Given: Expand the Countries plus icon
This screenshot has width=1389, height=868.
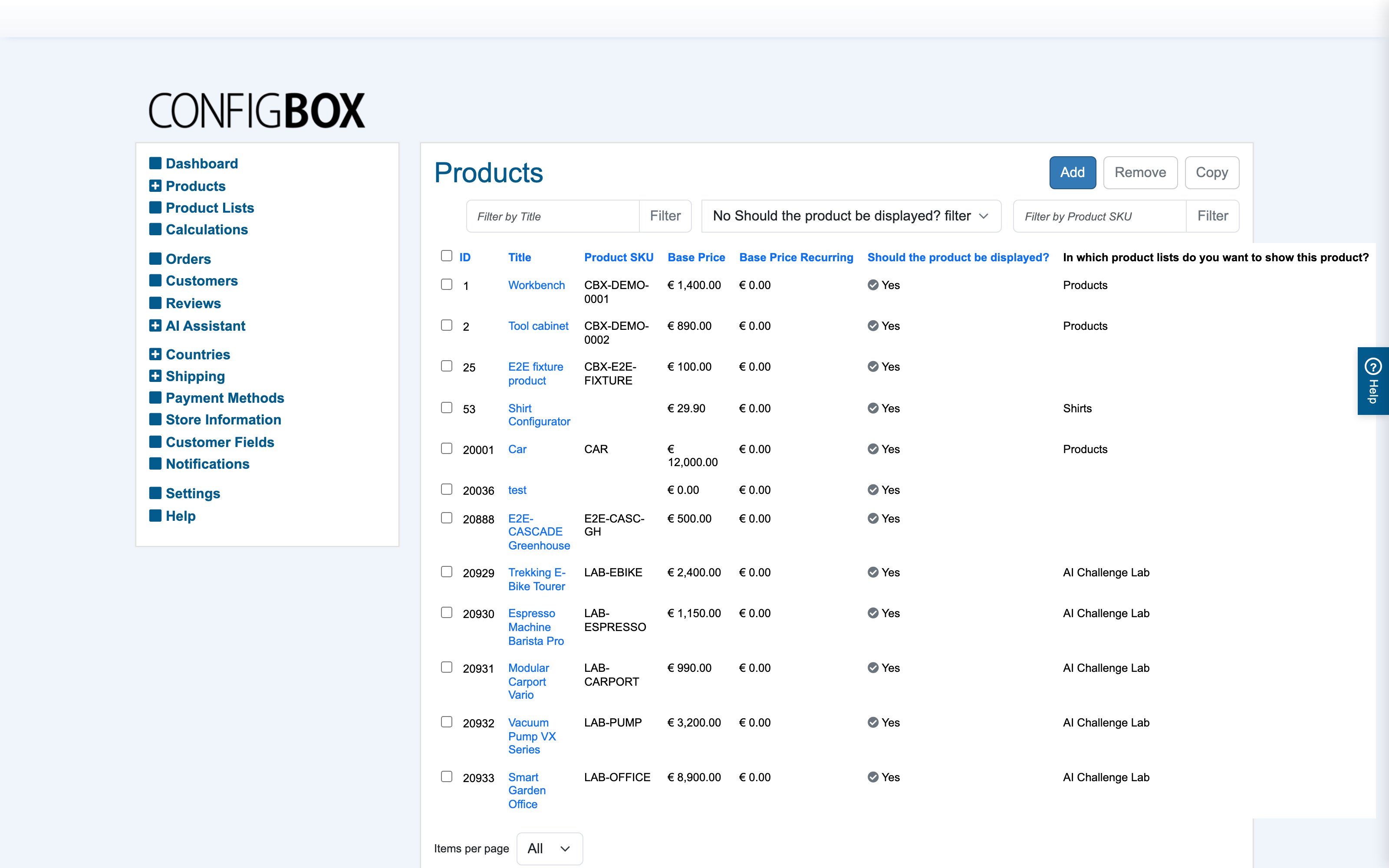Looking at the screenshot, I should (155, 354).
